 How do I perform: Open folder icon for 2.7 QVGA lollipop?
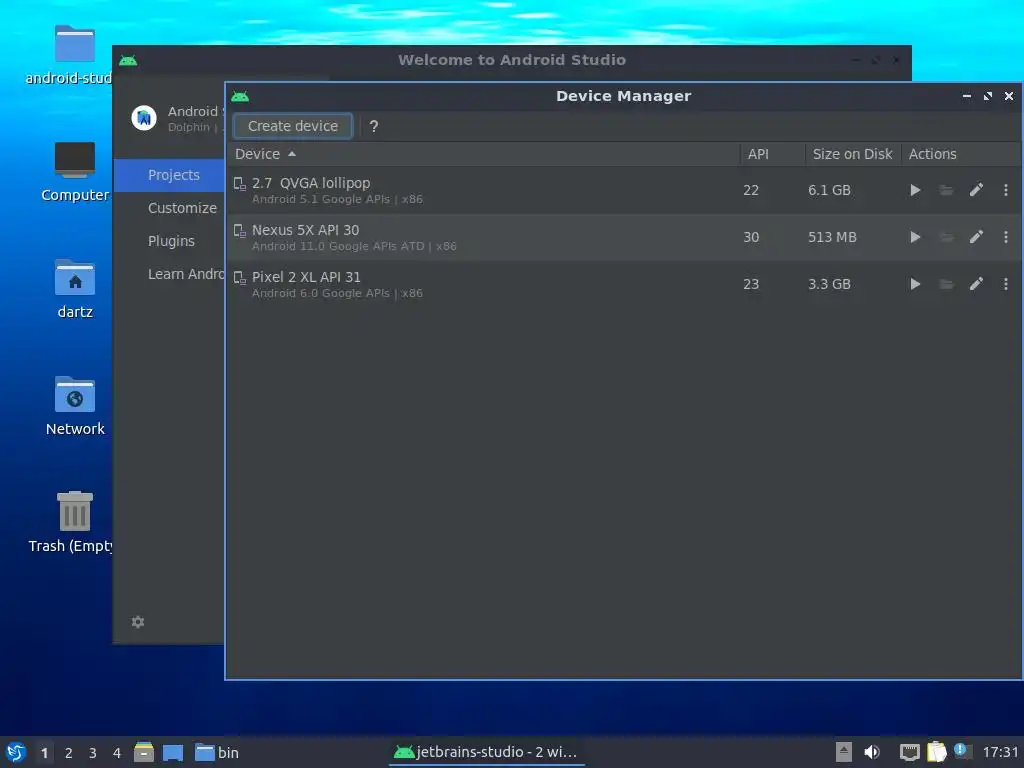(x=946, y=190)
